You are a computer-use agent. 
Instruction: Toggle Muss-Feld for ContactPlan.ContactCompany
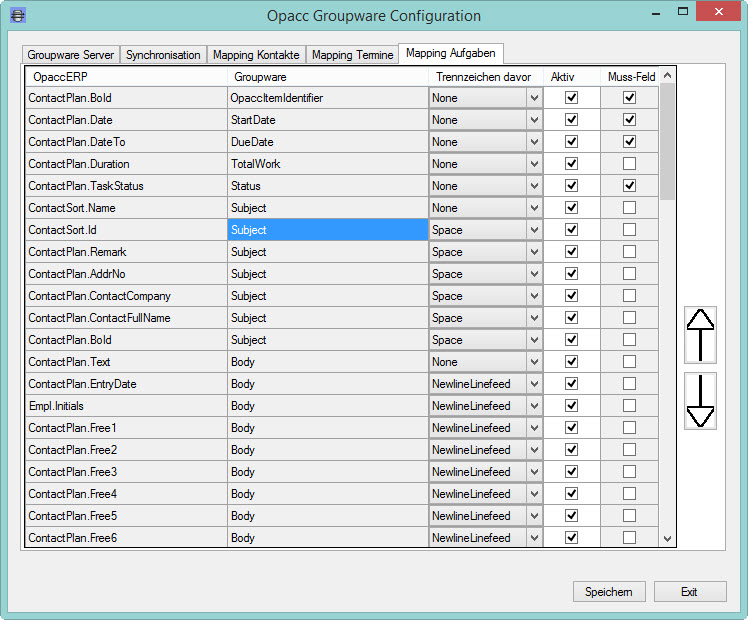pos(629,296)
